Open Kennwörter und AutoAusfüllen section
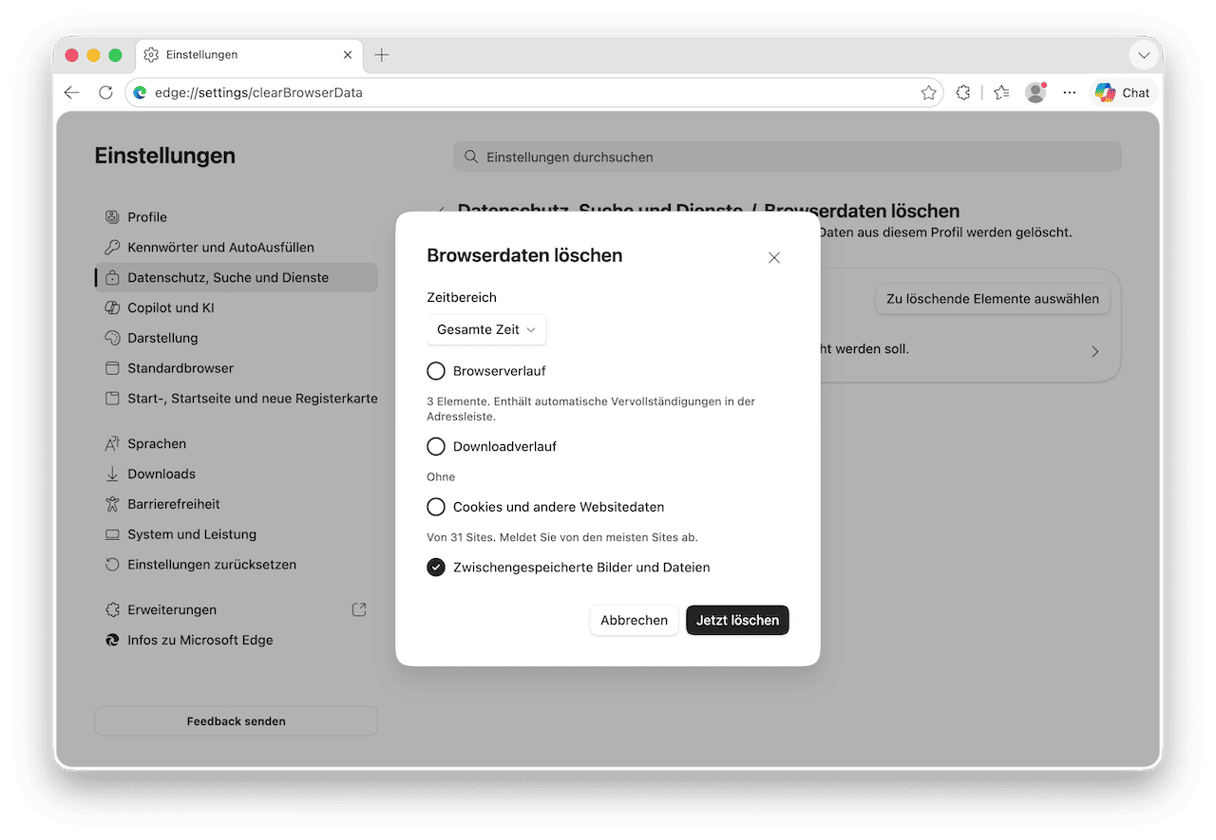 [x=236, y=247]
